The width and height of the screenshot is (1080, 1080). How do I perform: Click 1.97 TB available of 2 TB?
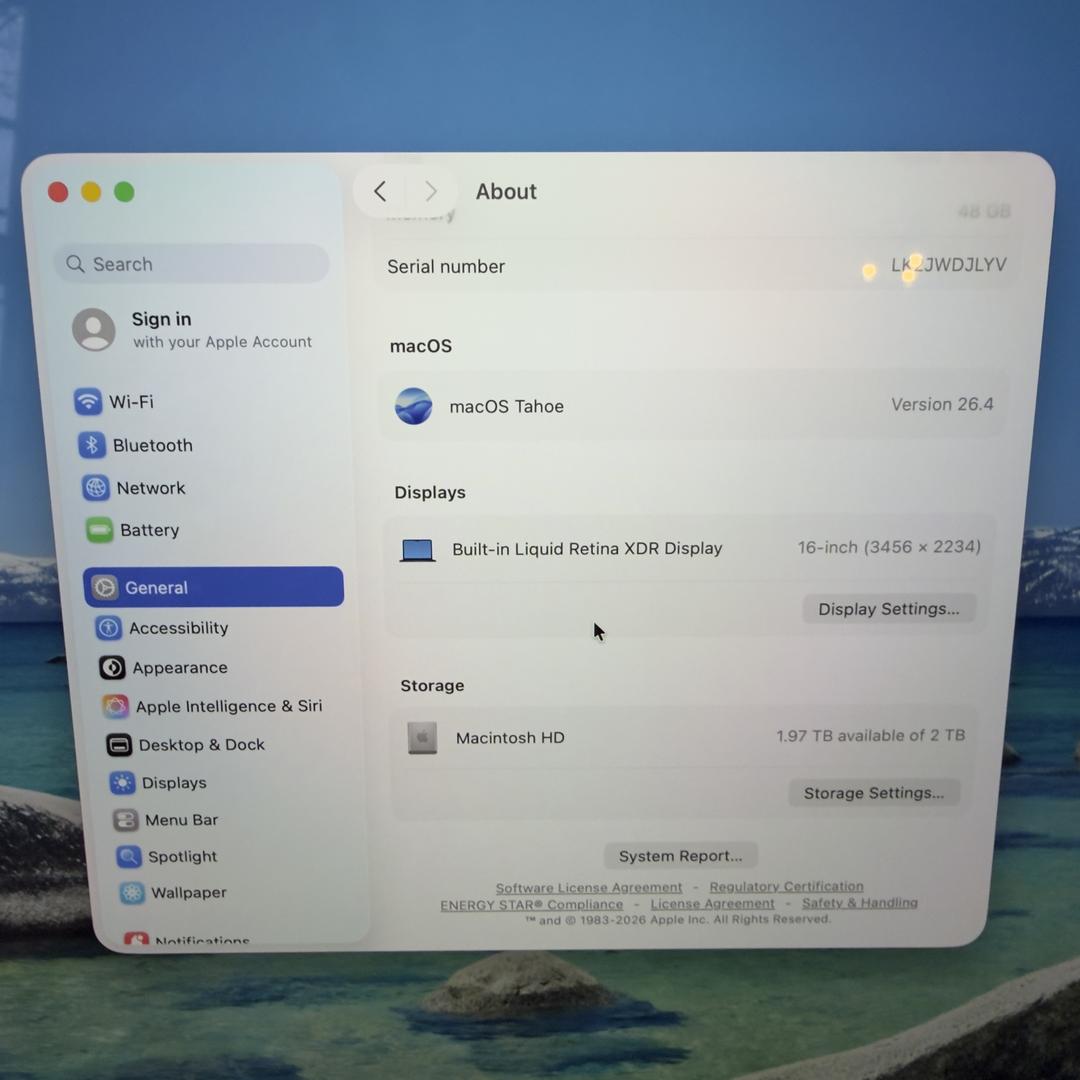tap(871, 736)
